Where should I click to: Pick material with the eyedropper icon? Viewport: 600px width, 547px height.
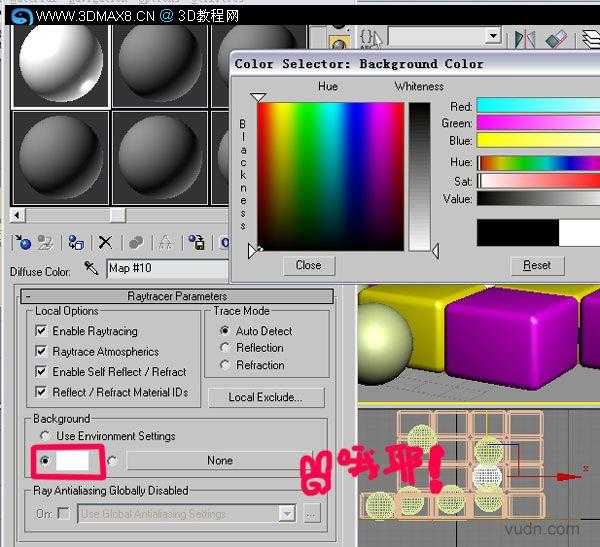point(91,268)
